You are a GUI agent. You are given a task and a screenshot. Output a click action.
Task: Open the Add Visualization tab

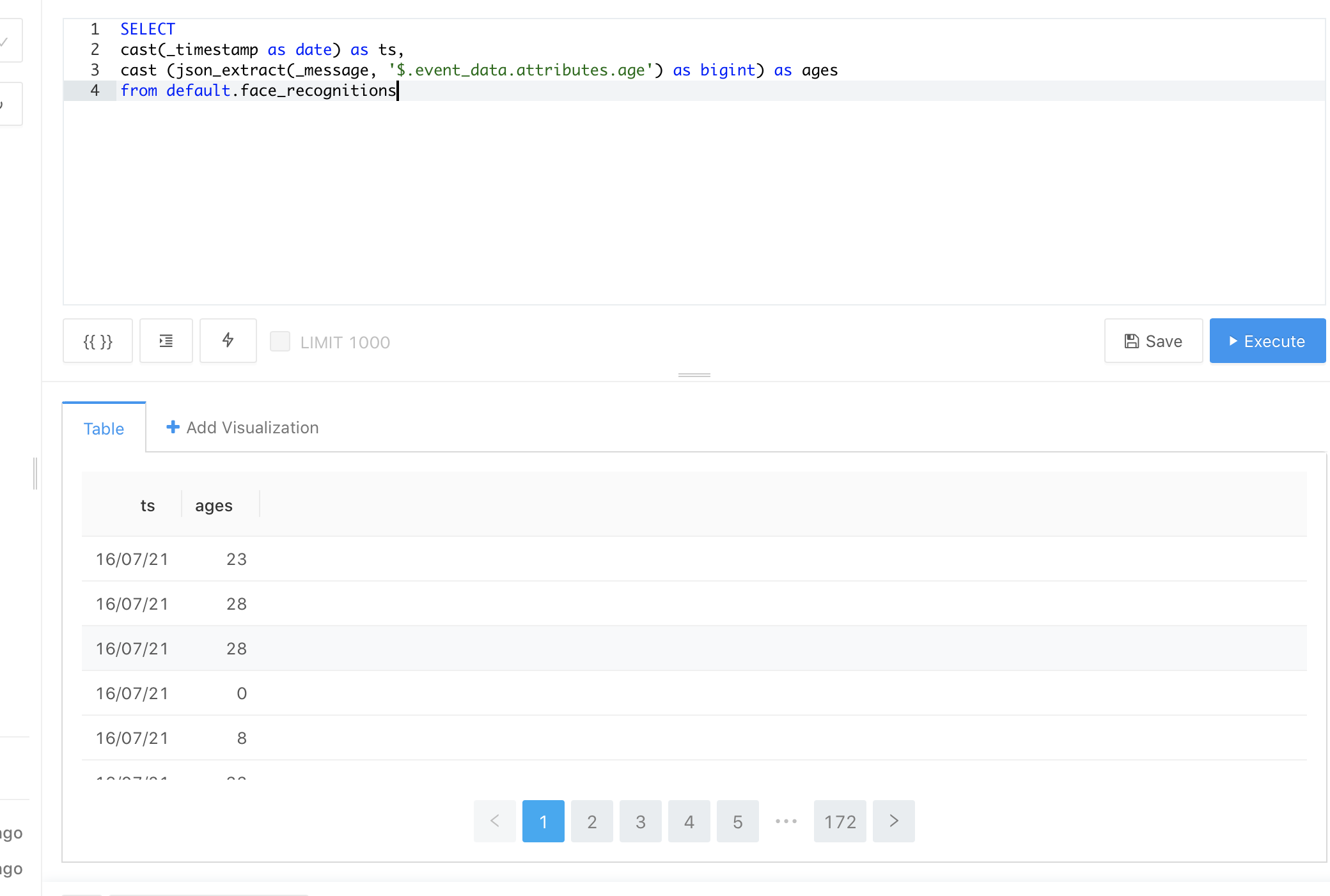[x=242, y=428]
